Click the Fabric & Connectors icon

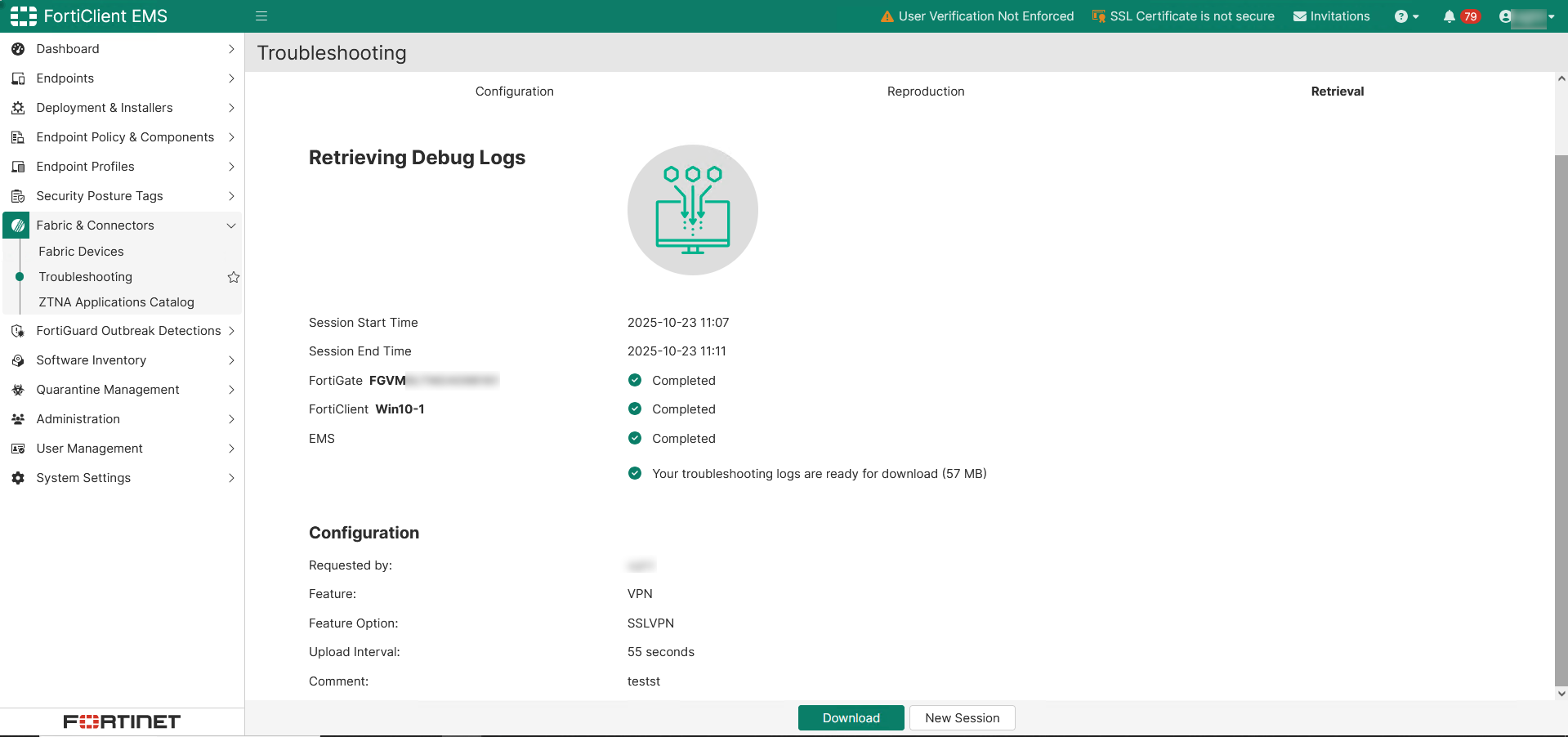[18, 226]
